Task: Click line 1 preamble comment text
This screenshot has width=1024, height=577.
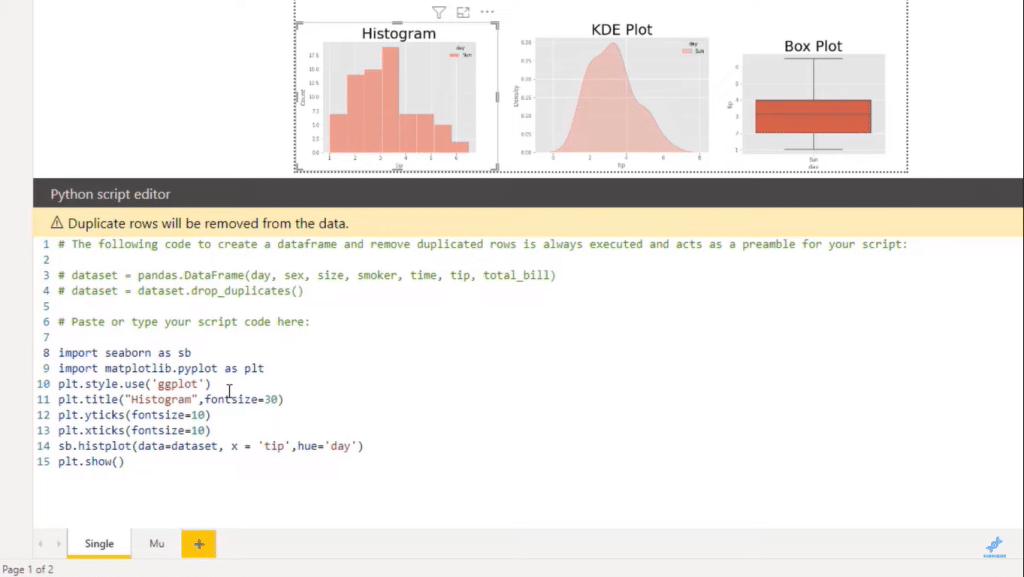Action: pos(483,244)
